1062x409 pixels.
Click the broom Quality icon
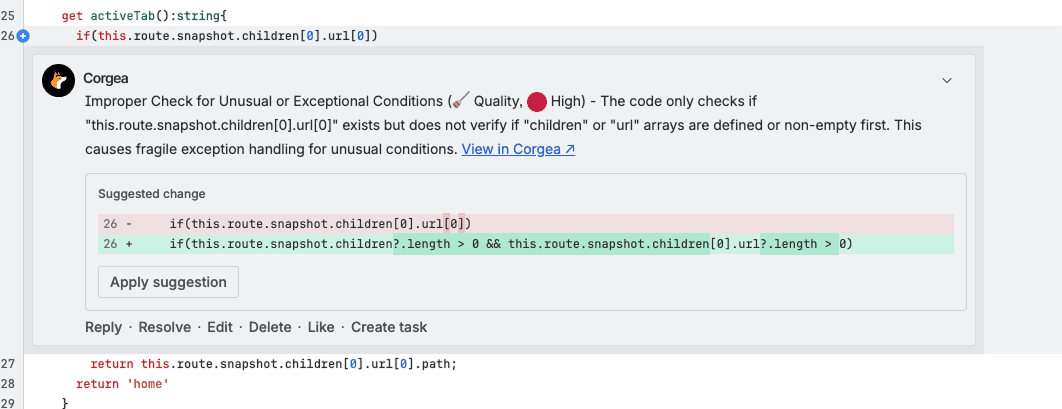click(x=459, y=100)
